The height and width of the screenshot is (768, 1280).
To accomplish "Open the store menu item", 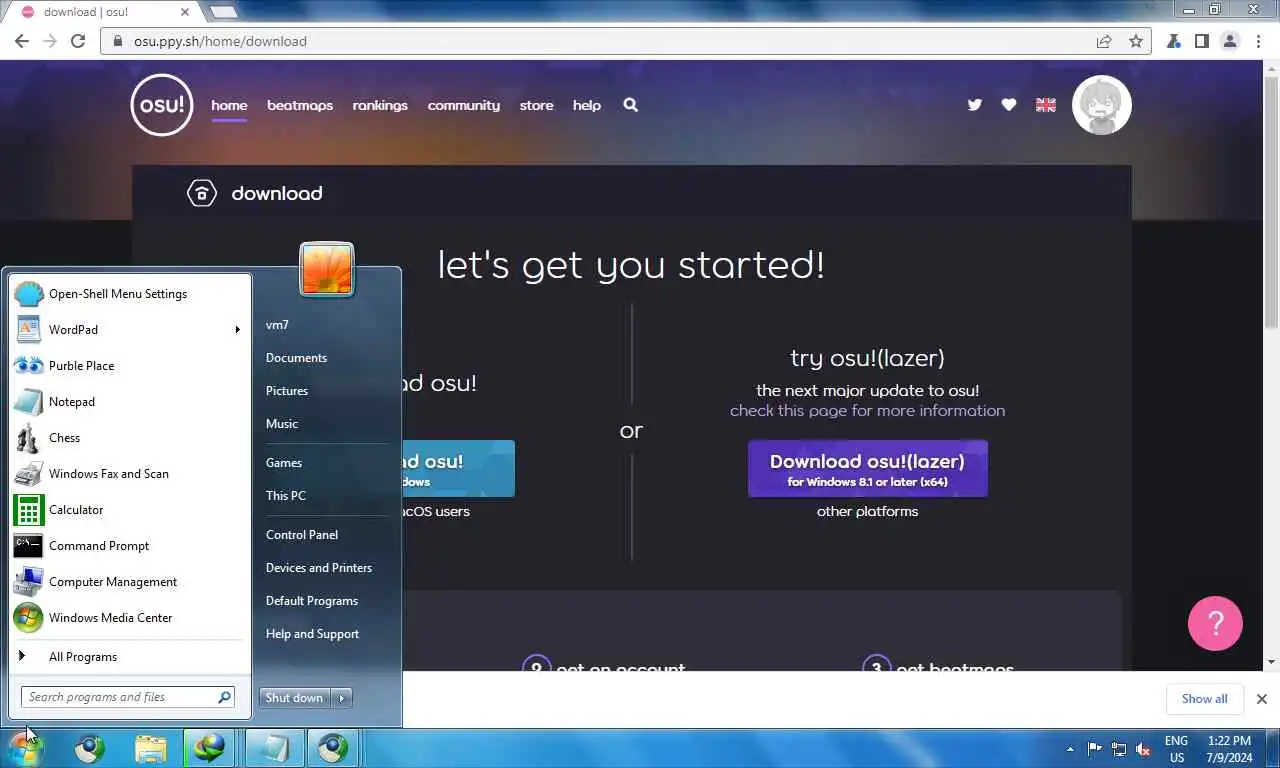I will (x=536, y=105).
